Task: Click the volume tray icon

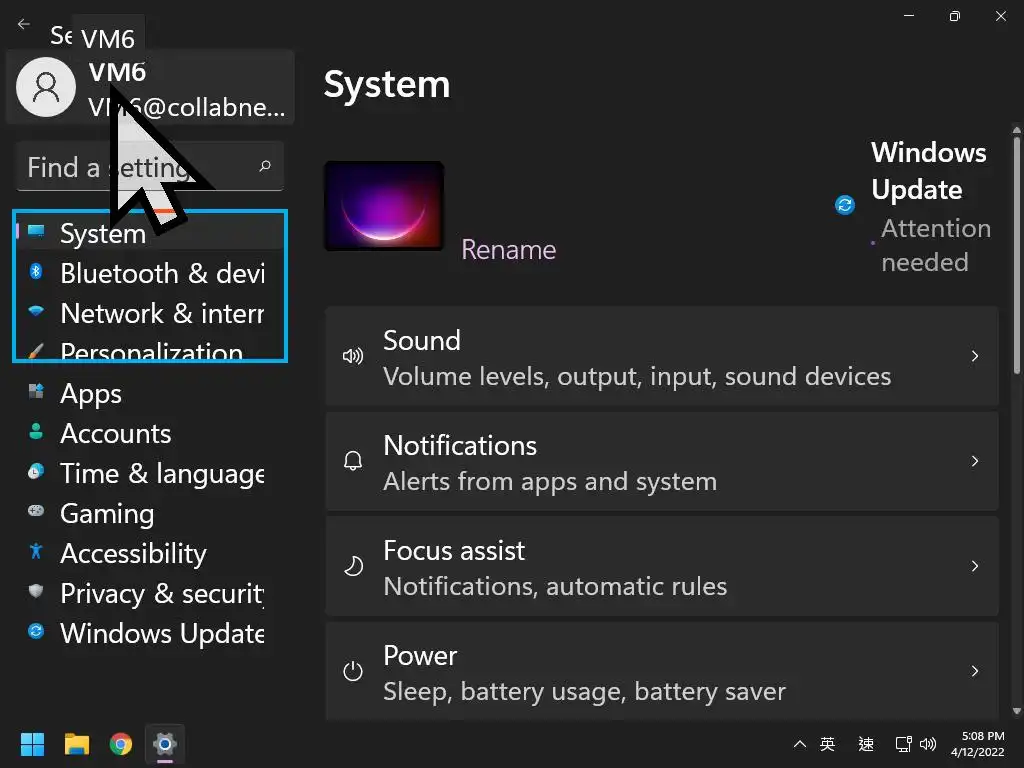Action: (x=927, y=744)
